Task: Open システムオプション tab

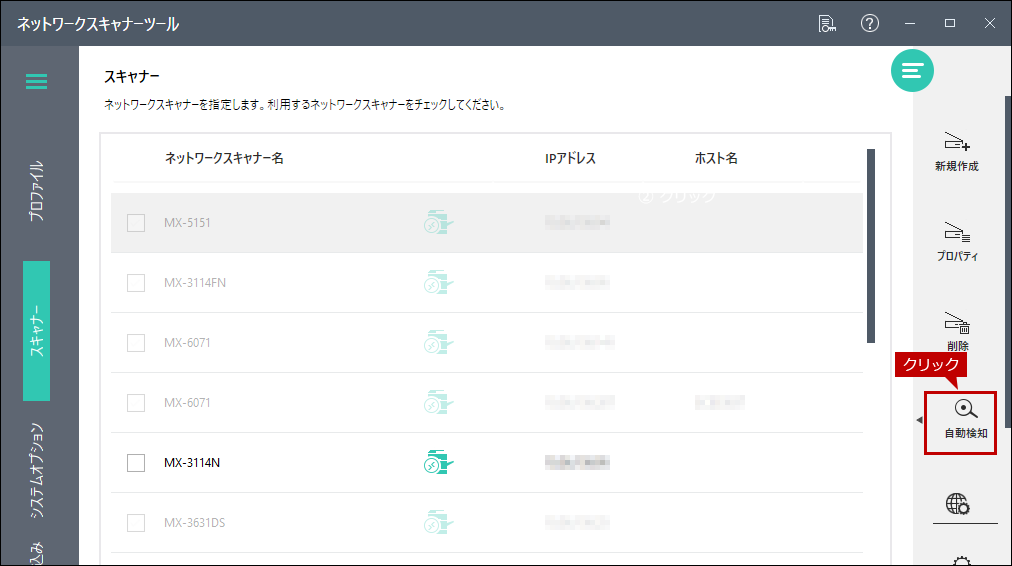Action: tap(36, 470)
